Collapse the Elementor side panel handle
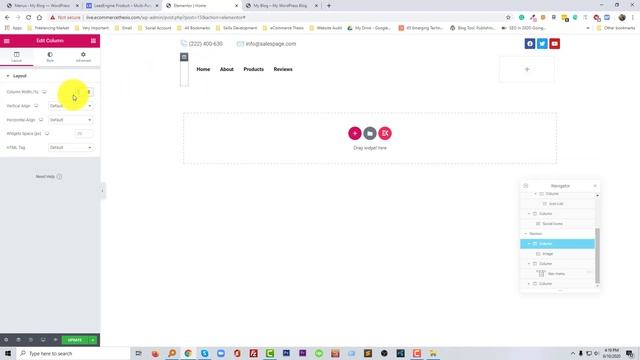640x360 pixels. [x=102, y=191]
